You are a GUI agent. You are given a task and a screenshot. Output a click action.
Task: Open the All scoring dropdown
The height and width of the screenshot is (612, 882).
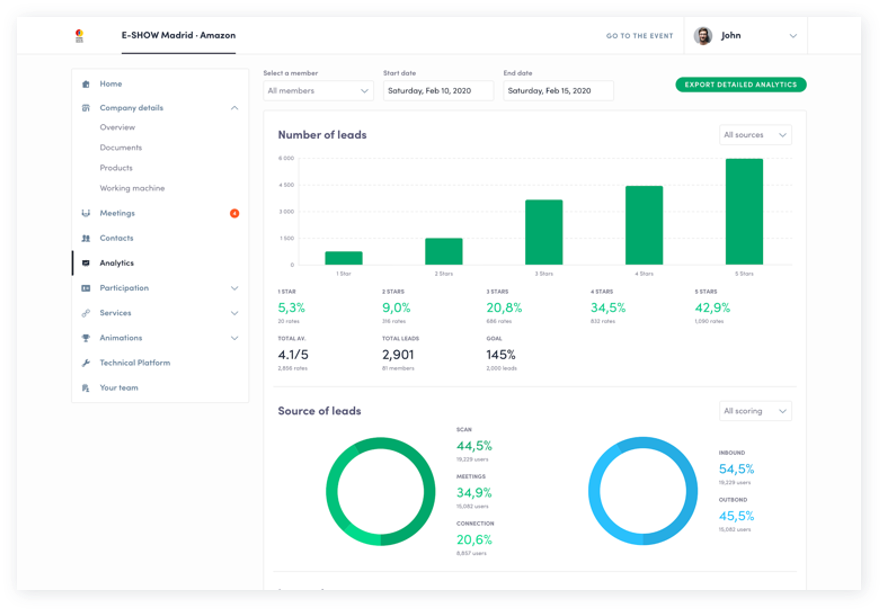(x=755, y=411)
